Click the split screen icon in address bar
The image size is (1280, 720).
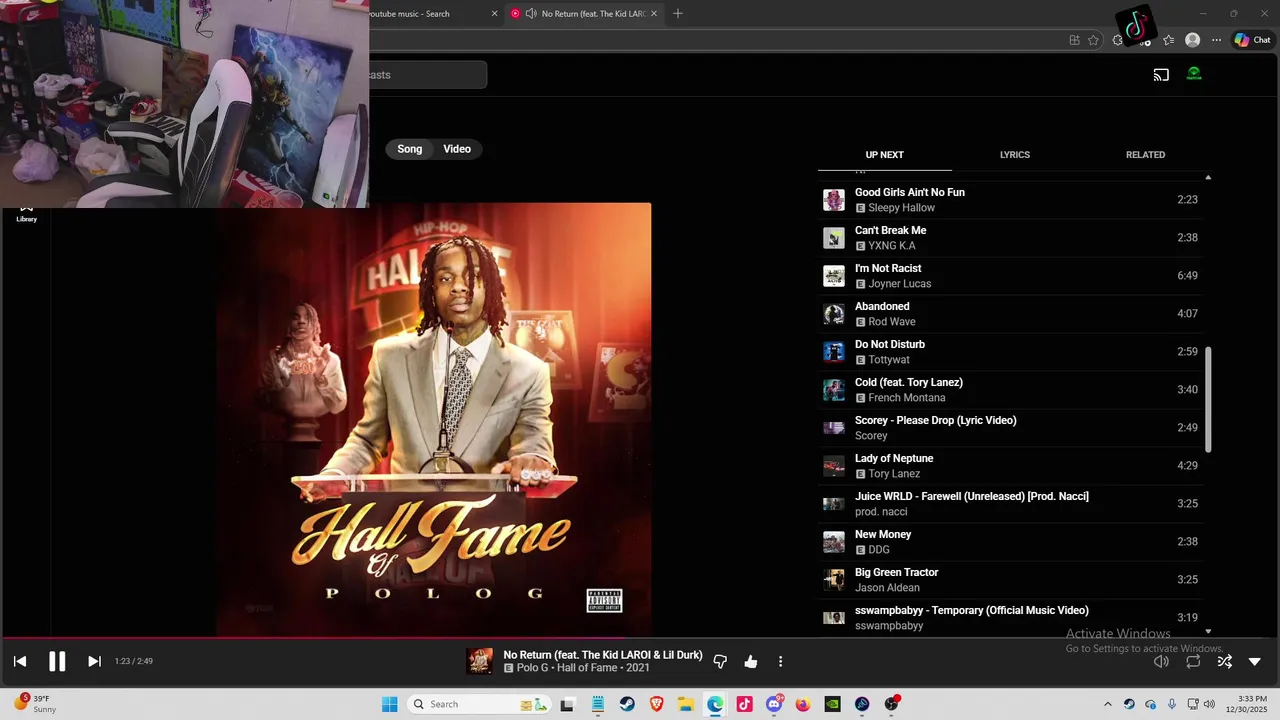click(1074, 40)
